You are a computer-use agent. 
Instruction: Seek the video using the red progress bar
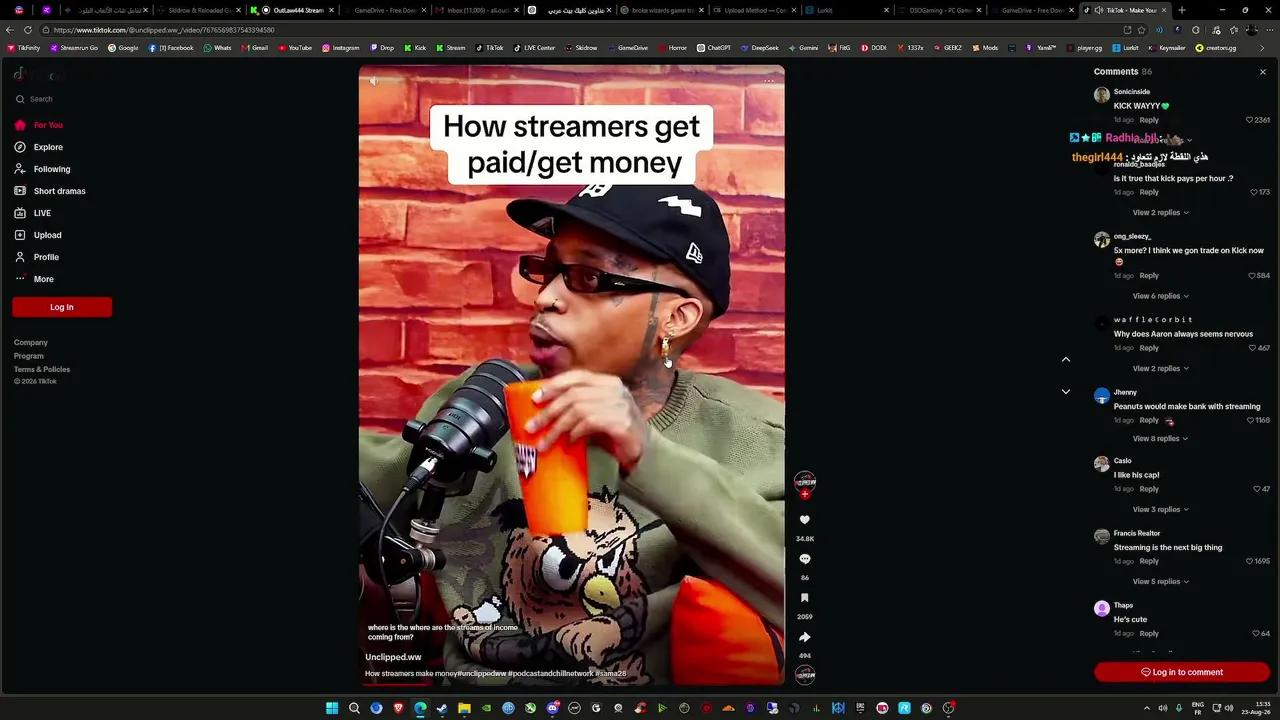(572, 684)
